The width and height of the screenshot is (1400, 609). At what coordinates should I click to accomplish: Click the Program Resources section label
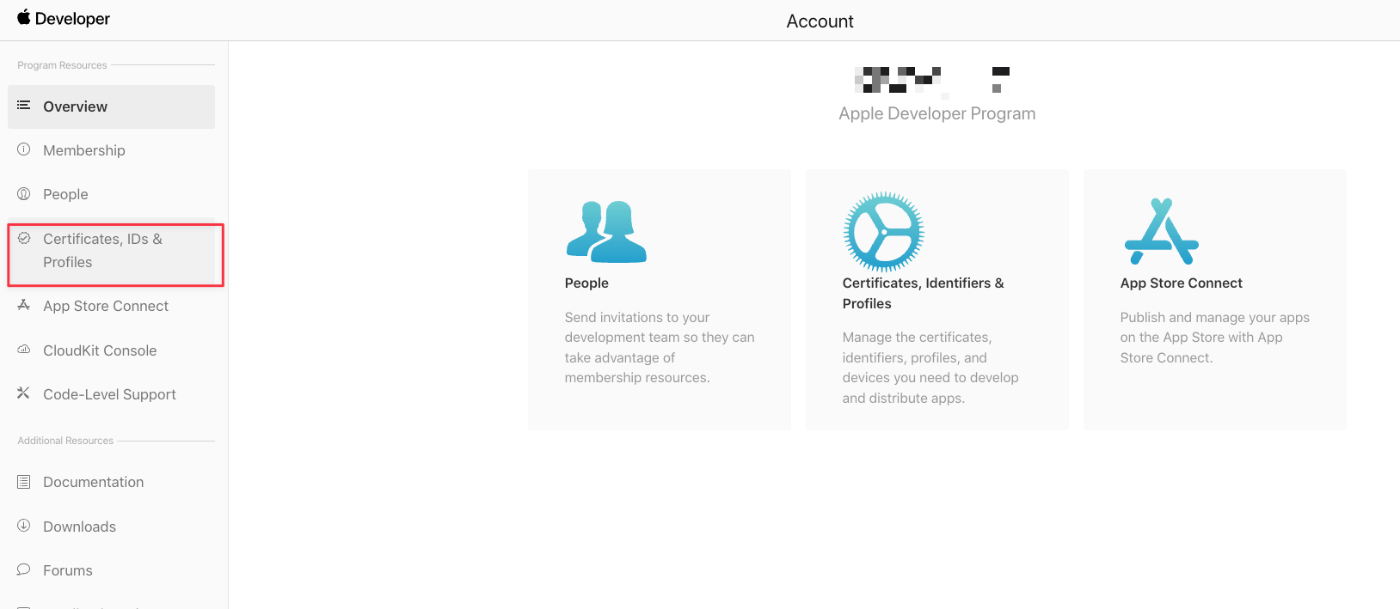62,65
